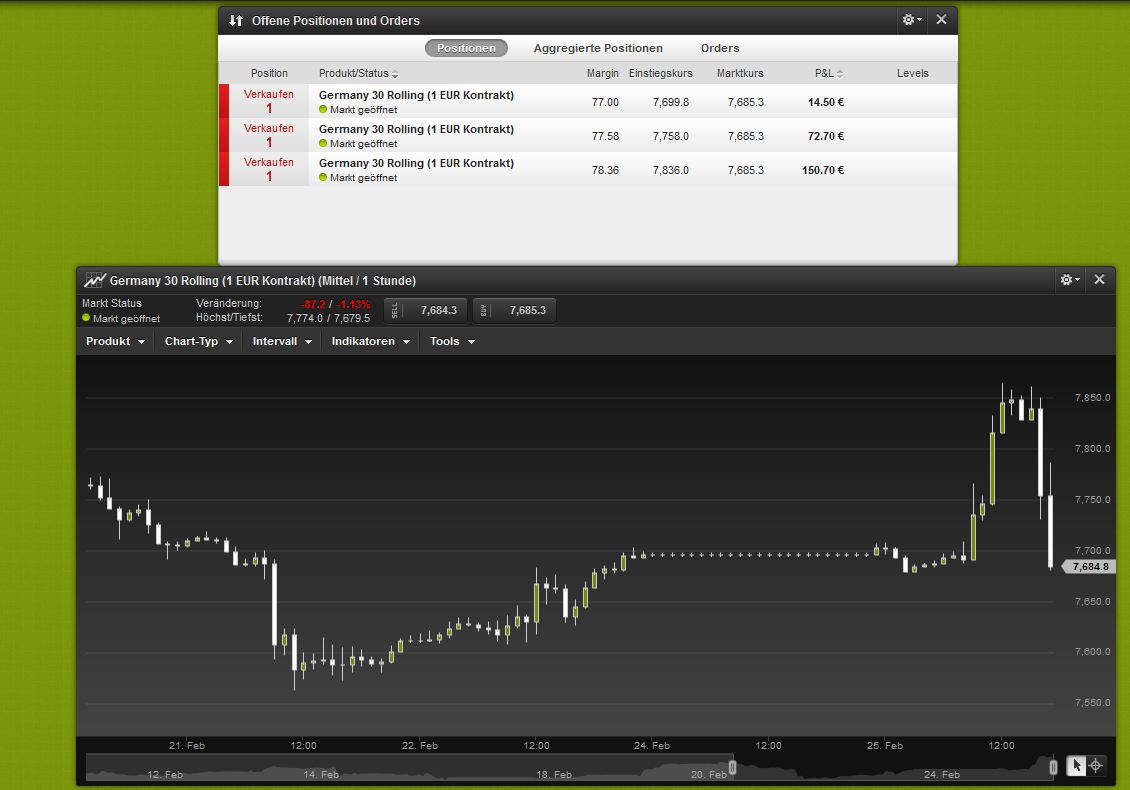This screenshot has height=790, width=1130.
Task: Open the Intervall dropdown menu
Action: [282, 342]
